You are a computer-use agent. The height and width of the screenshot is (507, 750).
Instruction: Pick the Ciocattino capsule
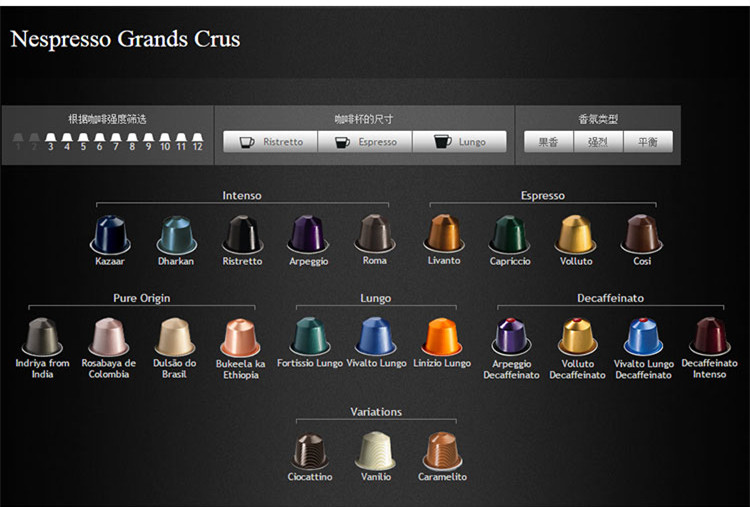(310, 451)
